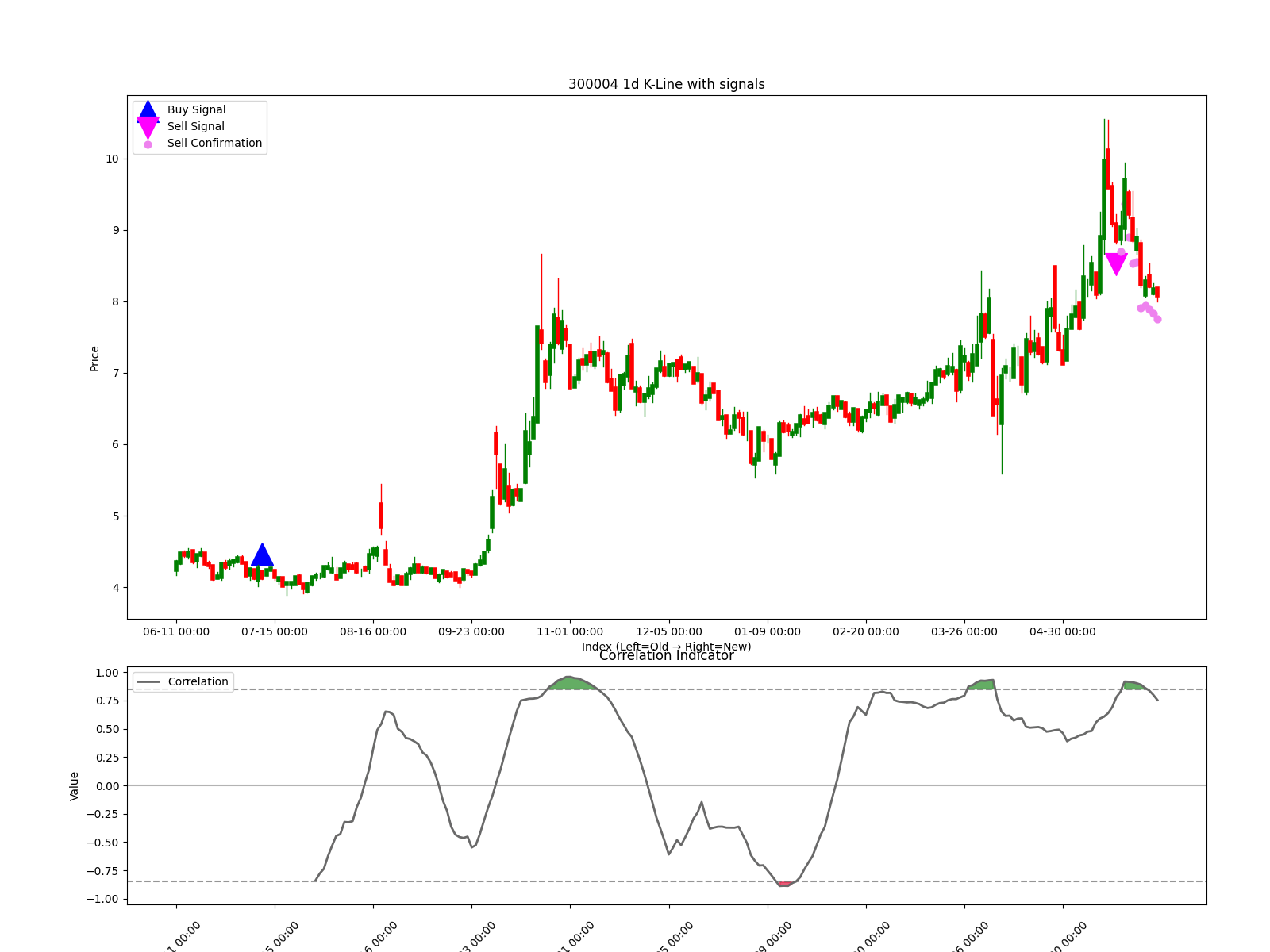Click the correlation axis tick '−0.75'
Viewport: 1270px width, 952px height.
tap(103, 871)
